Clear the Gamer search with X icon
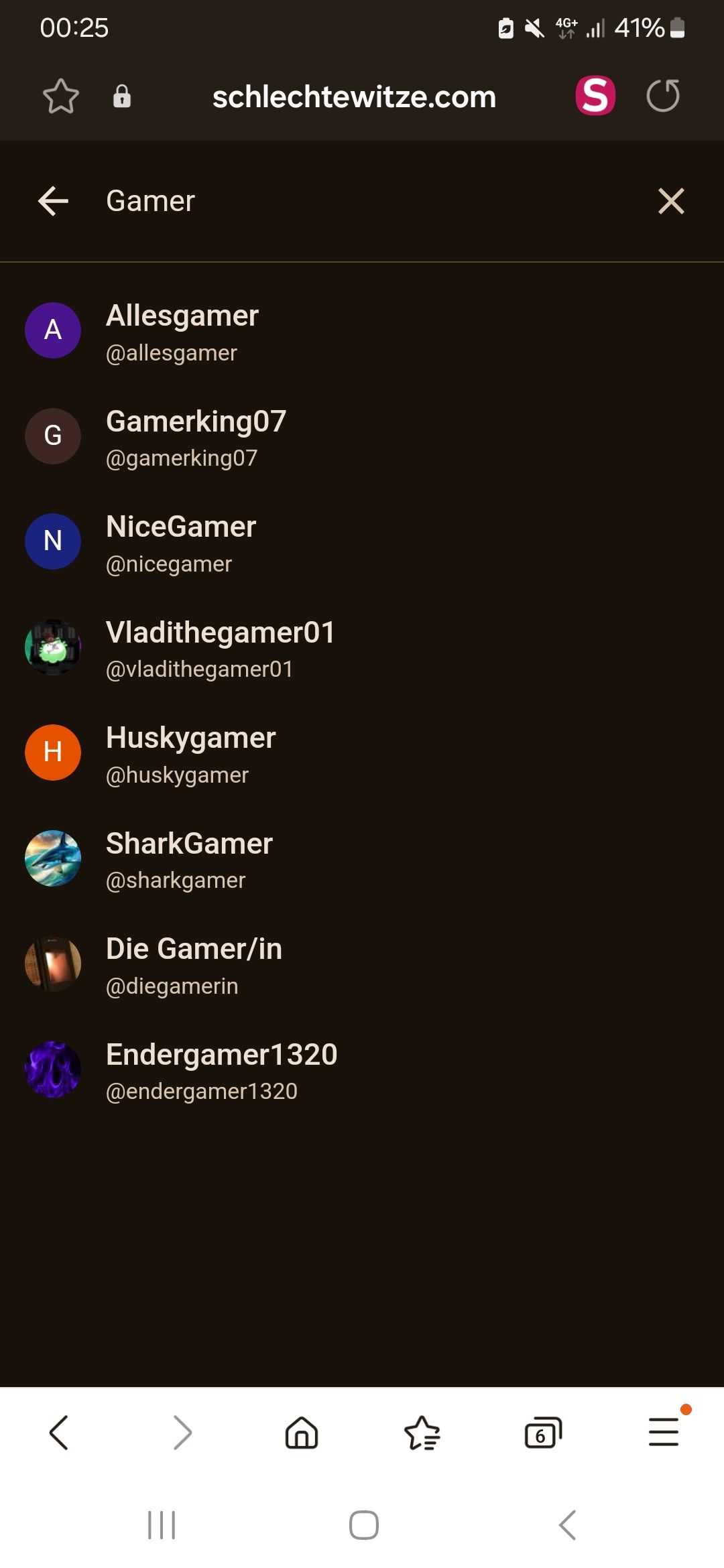Viewport: 724px width, 1568px height. point(671,201)
